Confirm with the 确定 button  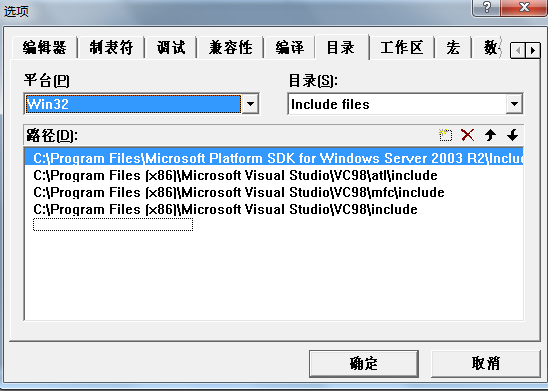pos(363,363)
